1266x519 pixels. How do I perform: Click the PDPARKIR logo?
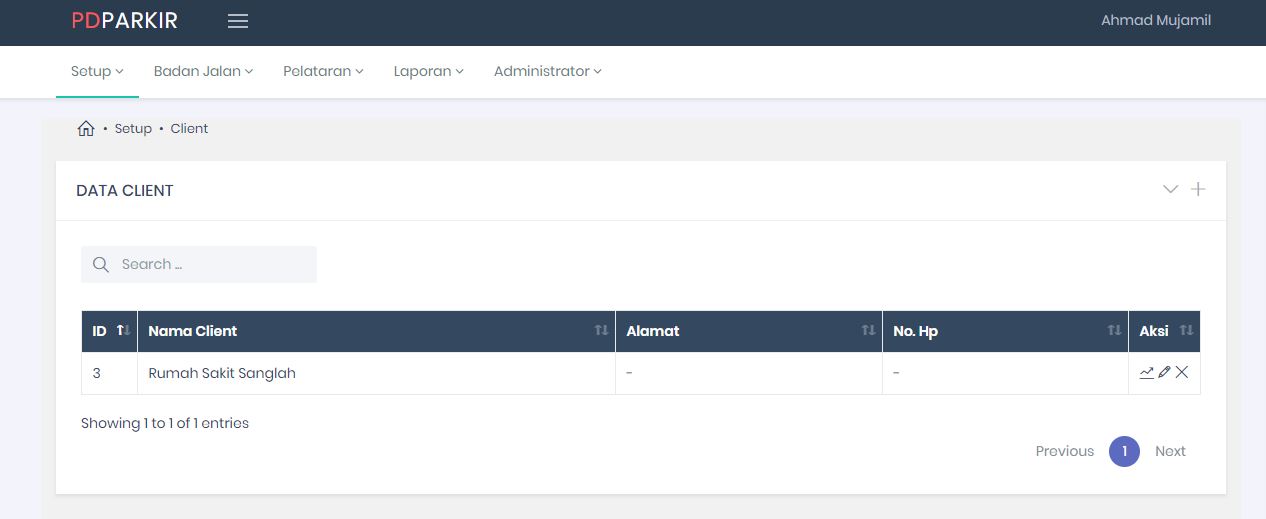[124, 21]
